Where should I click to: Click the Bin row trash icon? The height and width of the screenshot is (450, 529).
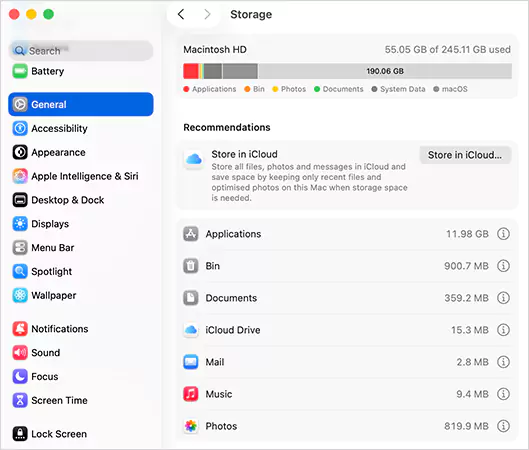click(191, 266)
